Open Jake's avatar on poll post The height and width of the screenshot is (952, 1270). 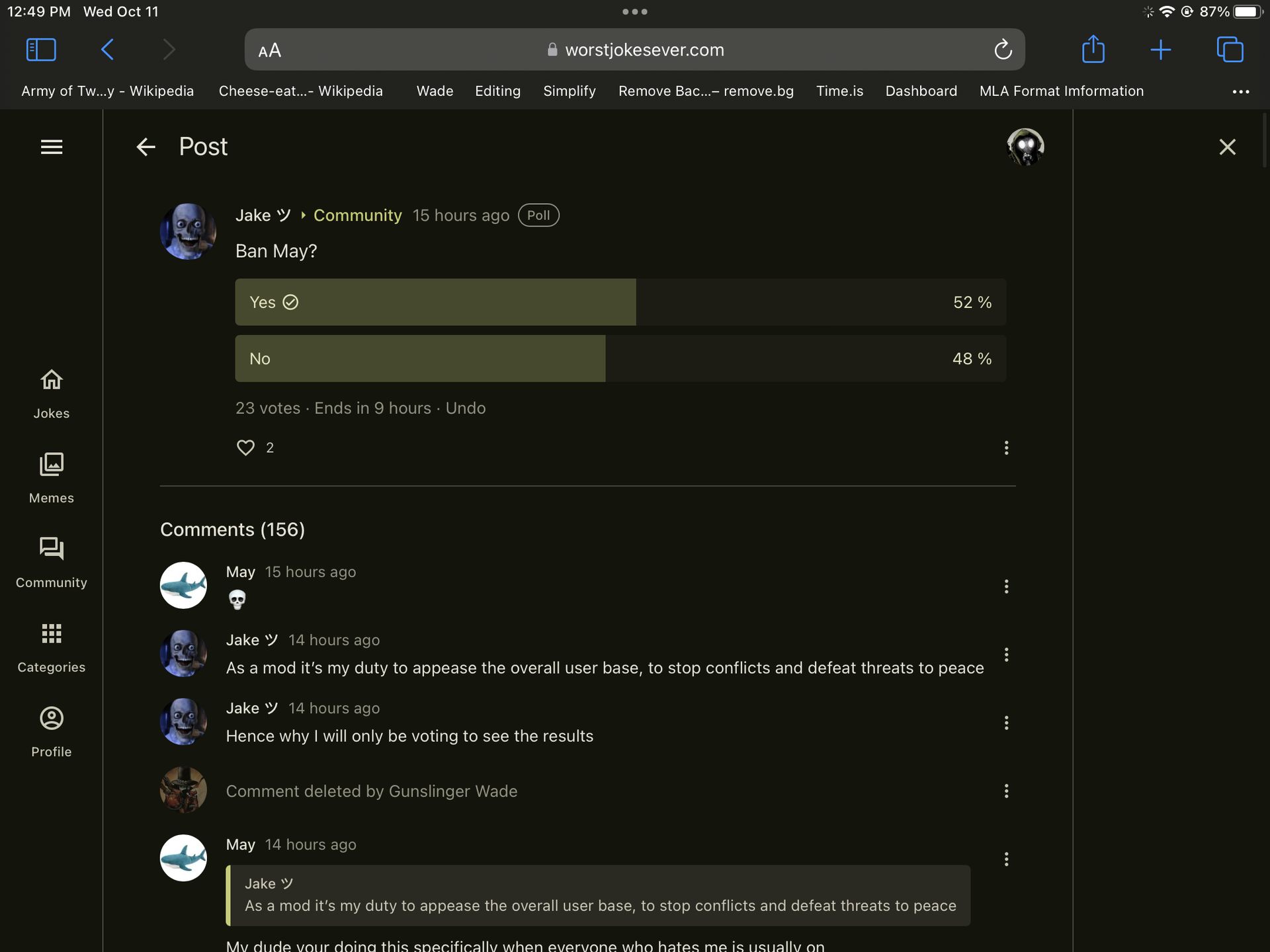[188, 231]
